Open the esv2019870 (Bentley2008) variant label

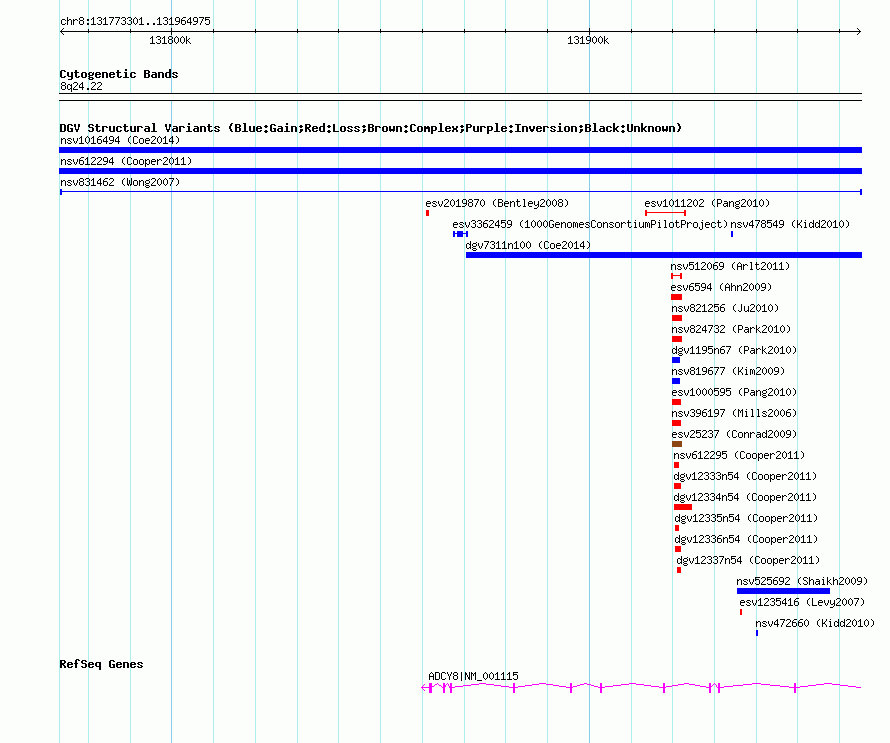point(497,203)
